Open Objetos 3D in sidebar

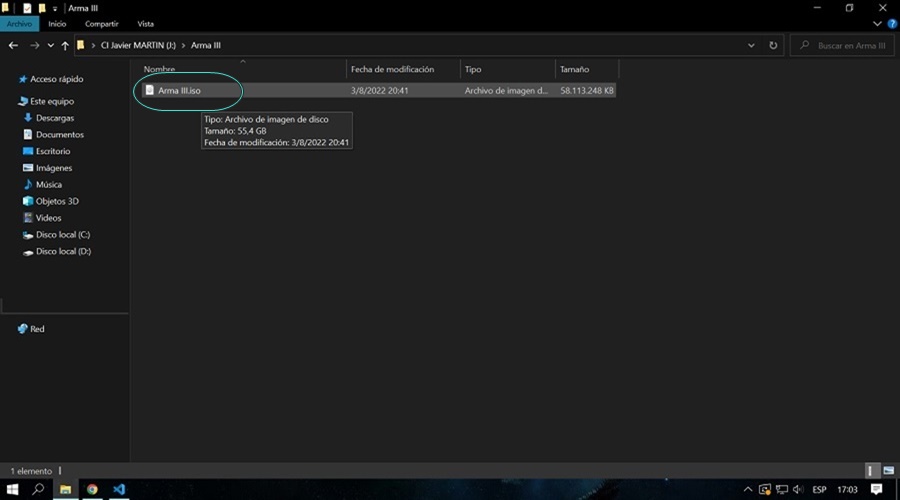57,201
